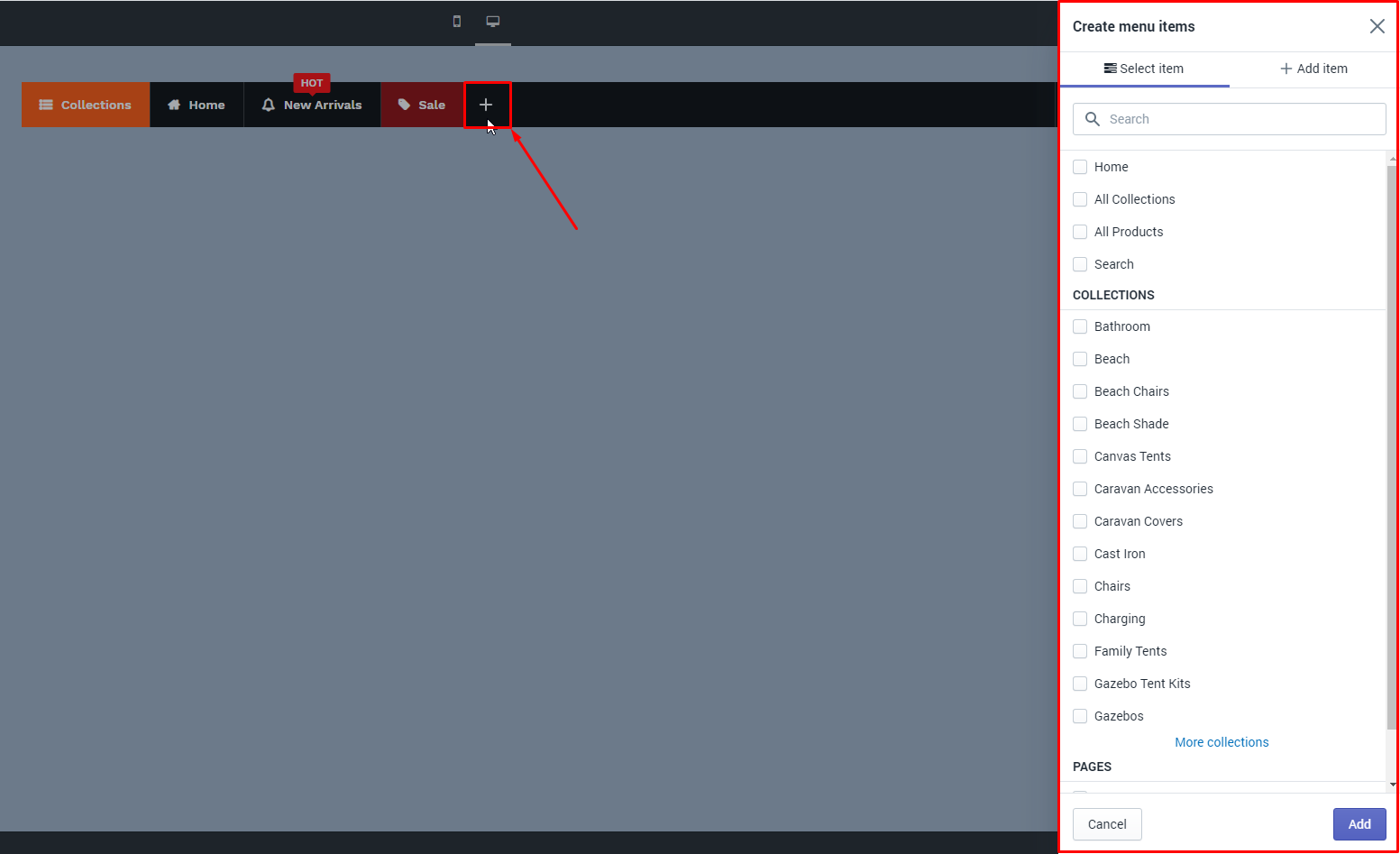Open the More collections link

click(x=1222, y=742)
